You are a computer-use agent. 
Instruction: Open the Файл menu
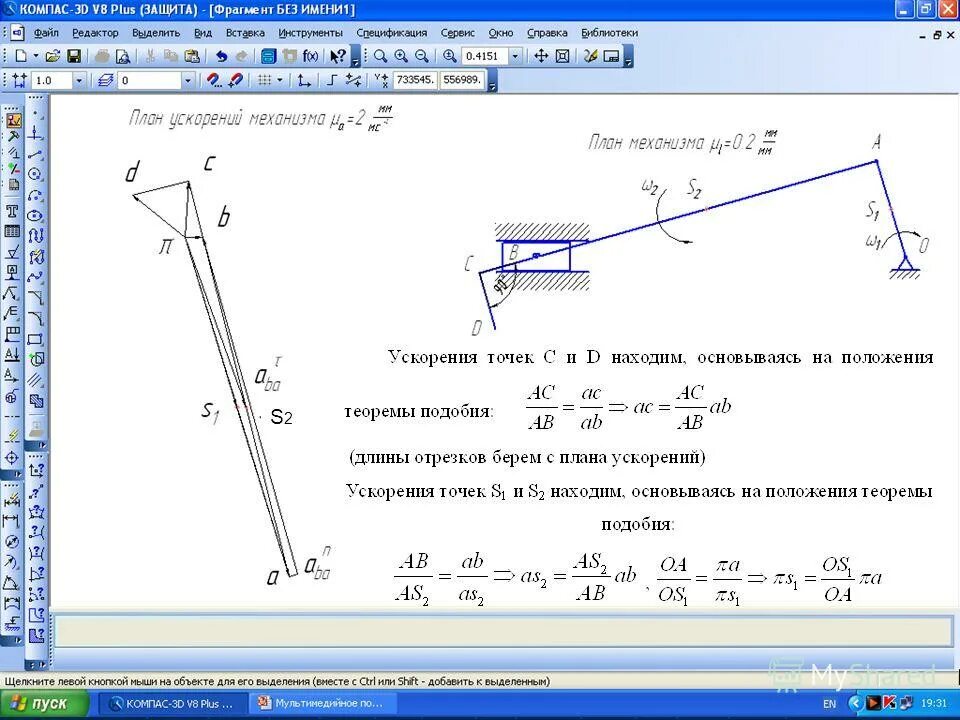coord(46,33)
